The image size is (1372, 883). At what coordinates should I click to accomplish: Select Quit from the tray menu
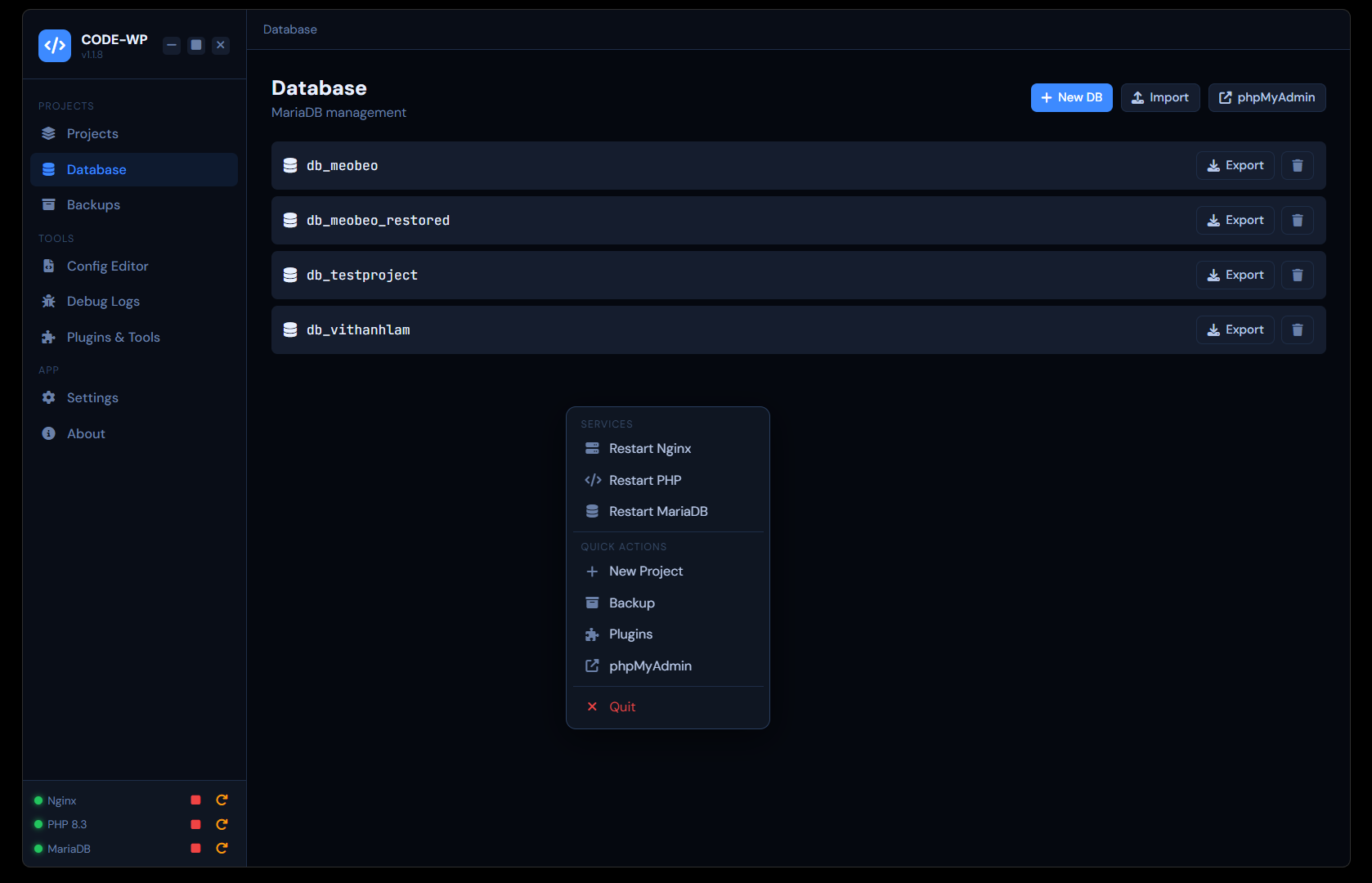coord(622,707)
